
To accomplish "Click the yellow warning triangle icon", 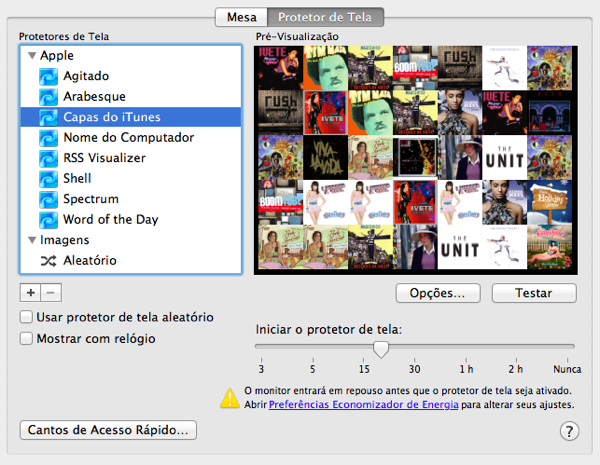I will point(230,398).
